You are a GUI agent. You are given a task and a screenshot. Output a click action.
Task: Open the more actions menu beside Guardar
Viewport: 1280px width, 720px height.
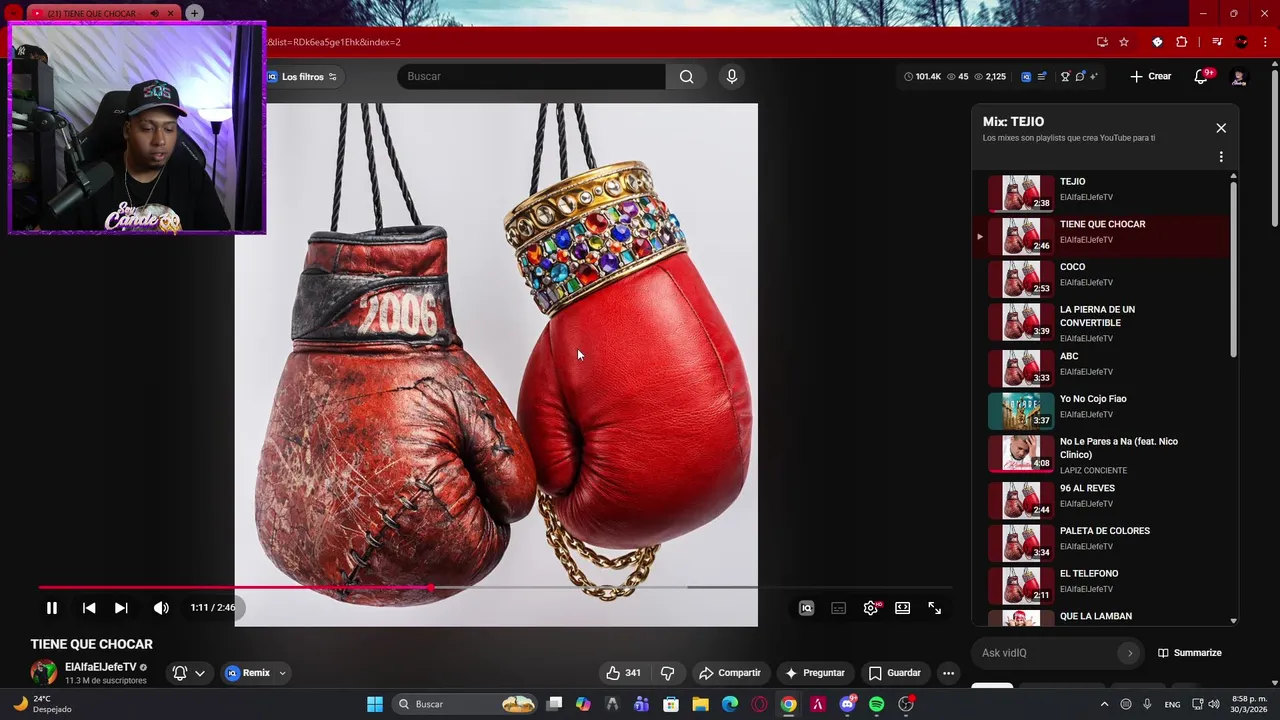(x=948, y=673)
